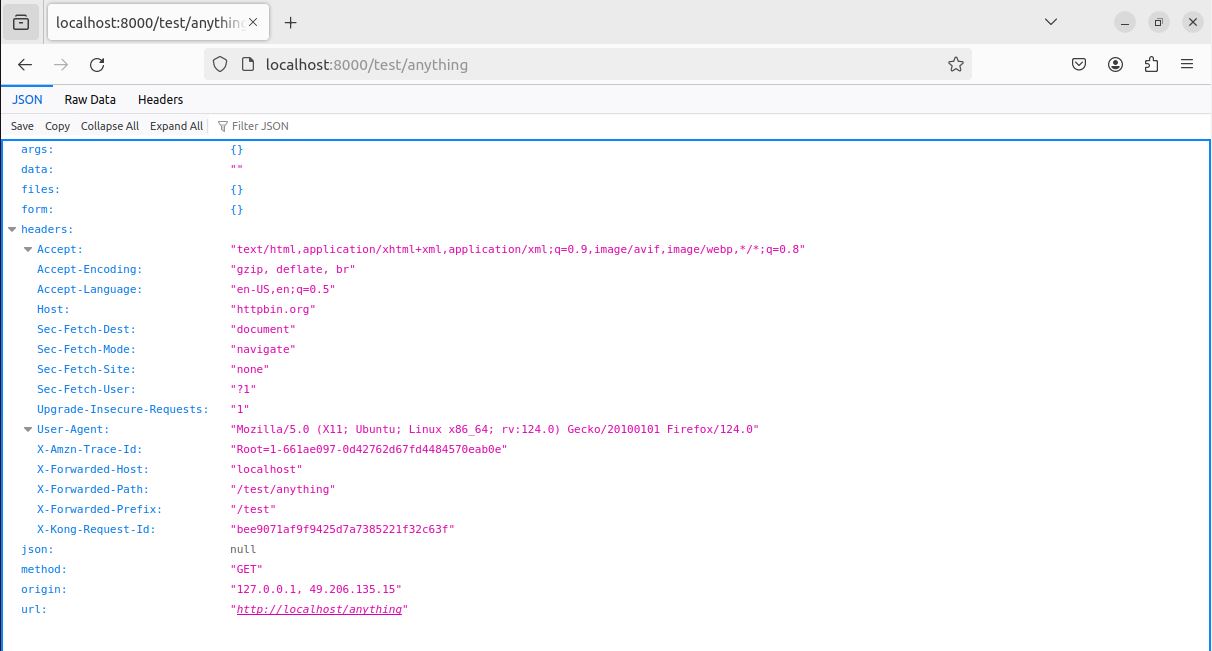Screen dimensions: 1212x651
Task: Go back with the back arrow
Action: click(25, 64)
